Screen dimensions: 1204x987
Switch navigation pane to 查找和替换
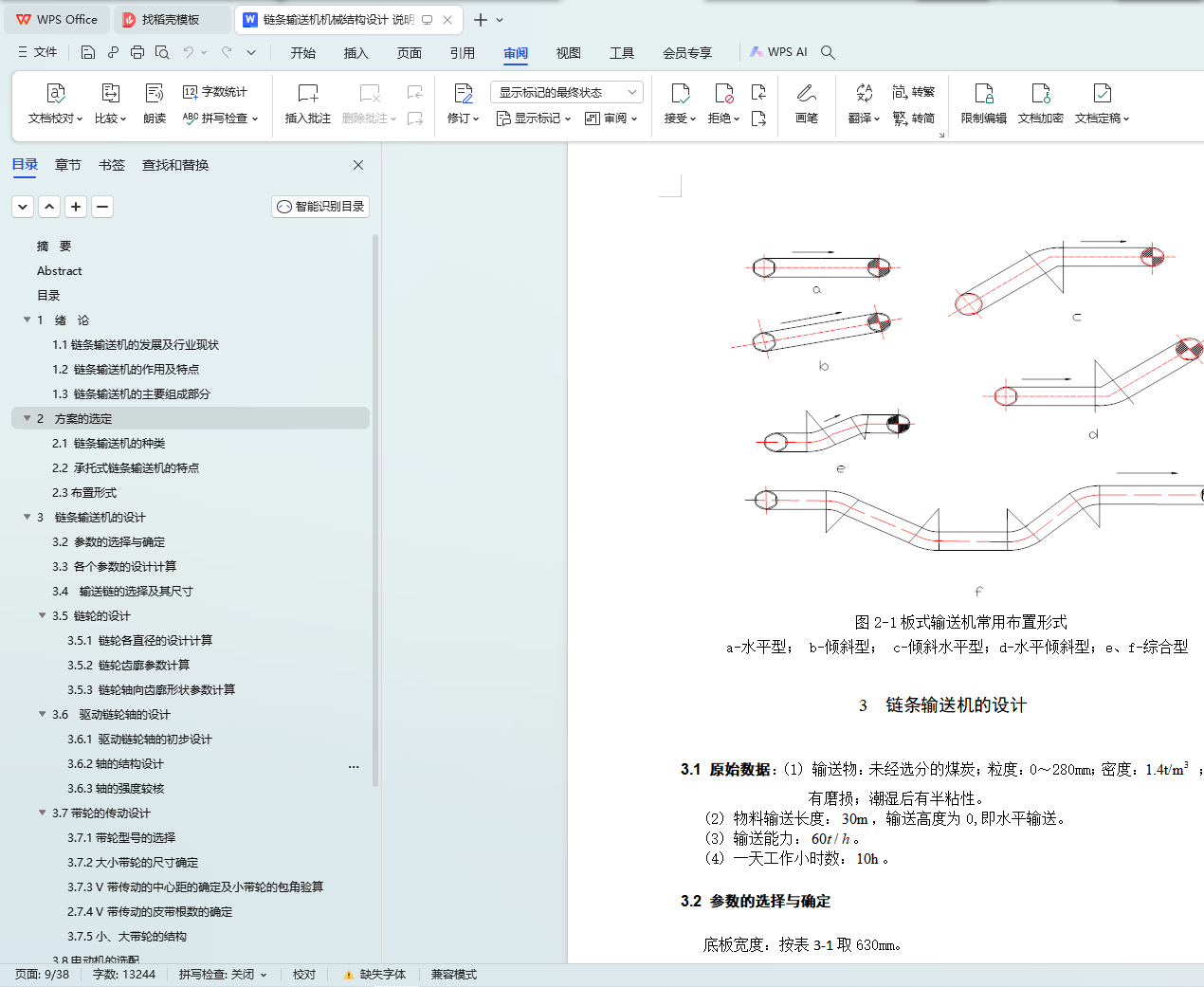[x=175, y=165]
